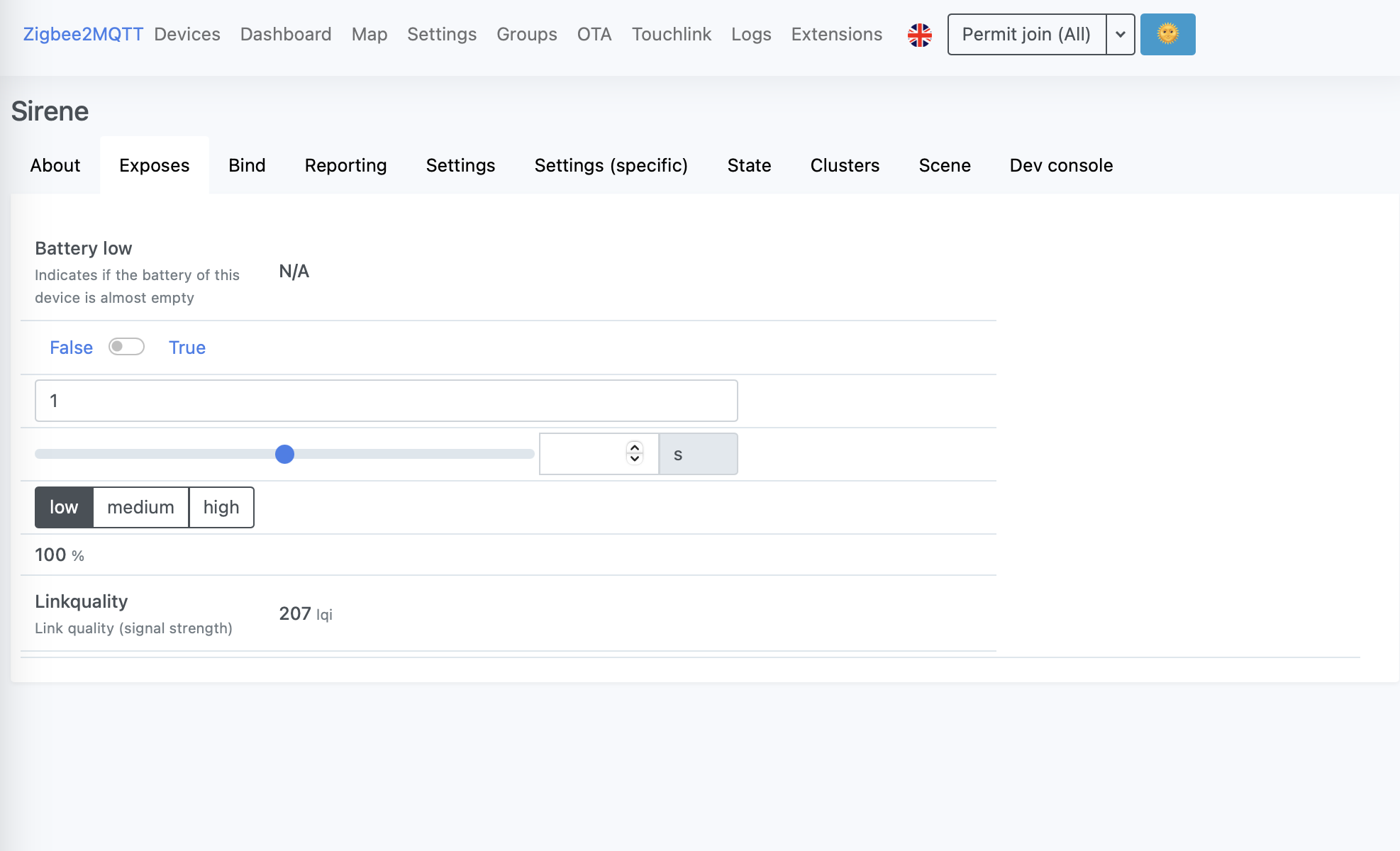Open the Map view
This screenshot has height=851, width=1400.
point(369,34)
